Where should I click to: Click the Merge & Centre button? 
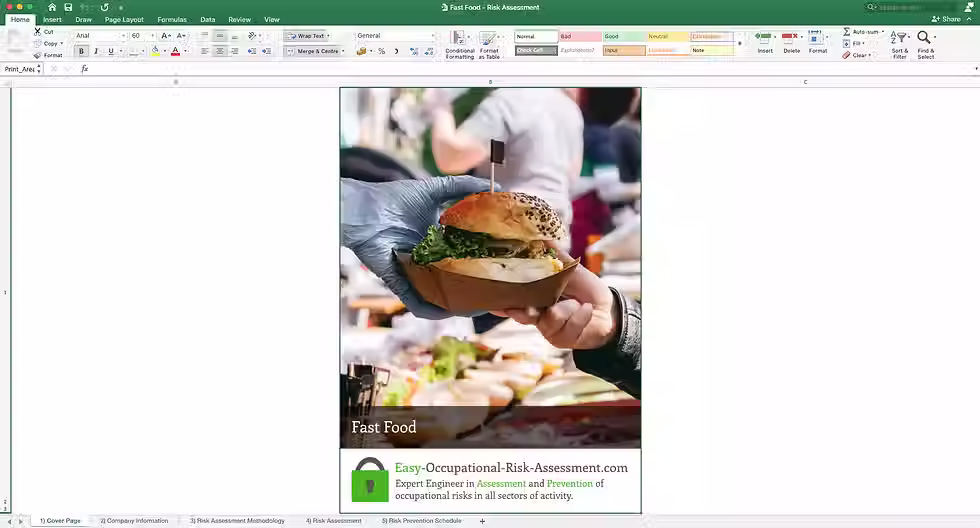click(x=312, y=51)
